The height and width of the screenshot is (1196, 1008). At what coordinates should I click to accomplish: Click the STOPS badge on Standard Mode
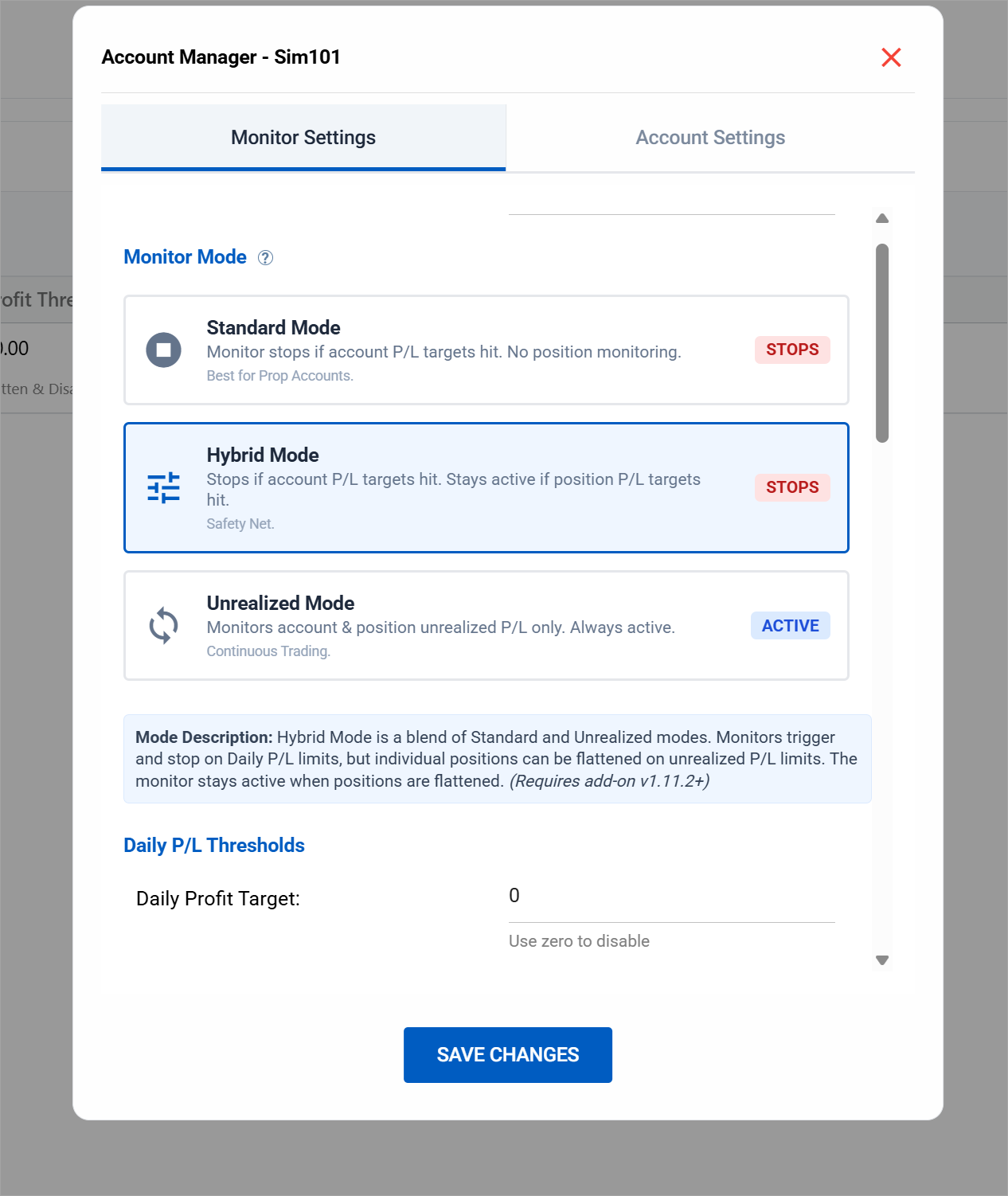pyautogui.click(x=792, y=350)
